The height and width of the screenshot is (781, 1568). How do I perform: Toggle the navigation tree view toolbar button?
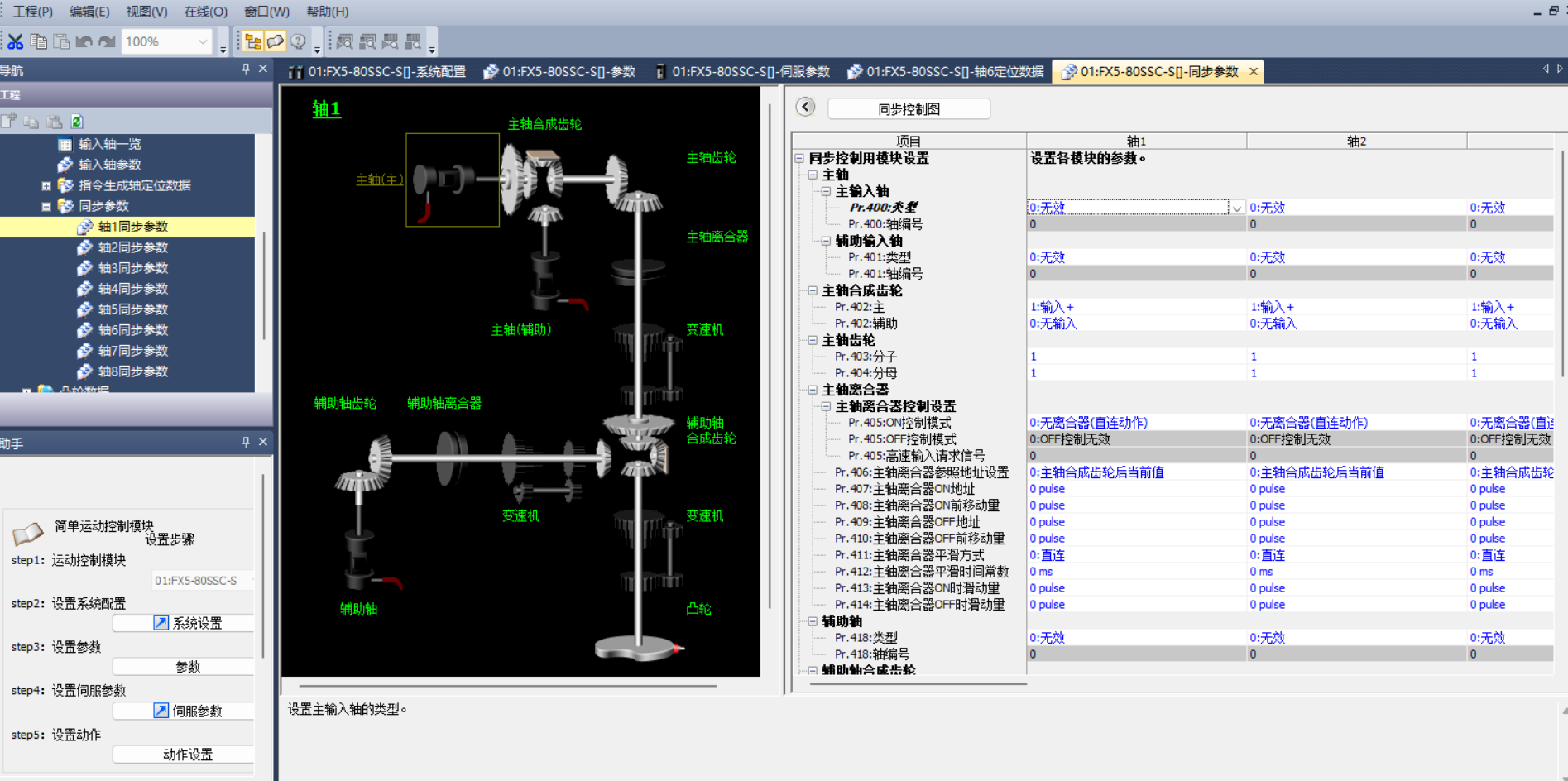point(253,41)
